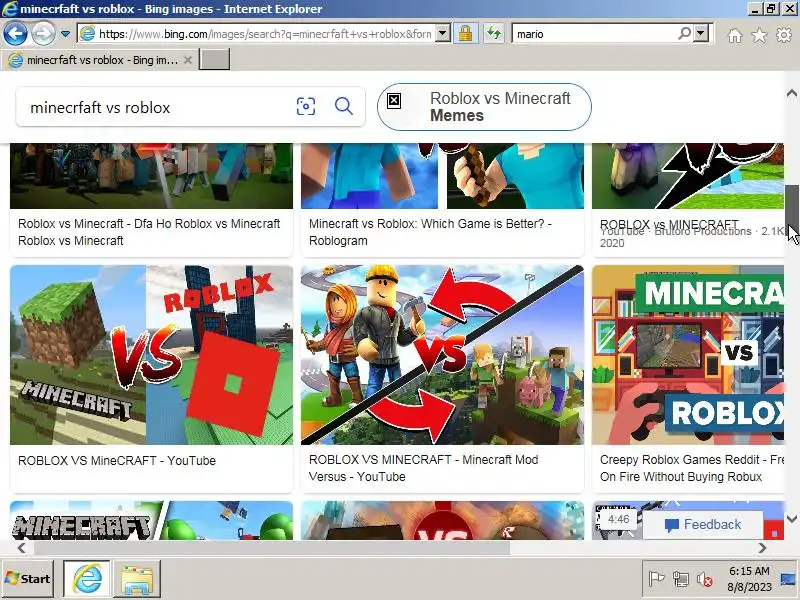Click Creepy Roblox Games Reddit caption

[692, 468]
